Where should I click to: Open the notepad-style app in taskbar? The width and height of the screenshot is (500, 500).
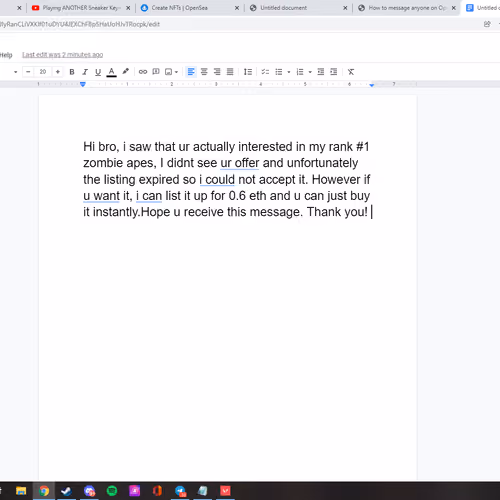[x=203, y=491]
